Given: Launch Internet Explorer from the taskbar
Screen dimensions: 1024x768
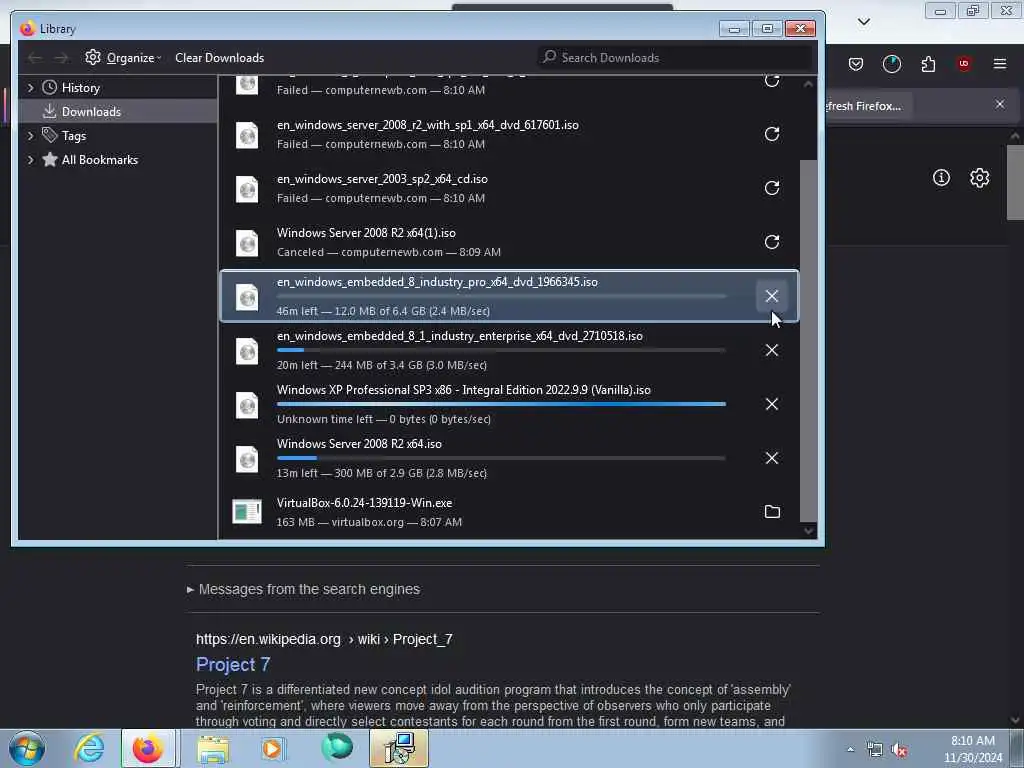Looking at the screenshot, I should [89, 748].
